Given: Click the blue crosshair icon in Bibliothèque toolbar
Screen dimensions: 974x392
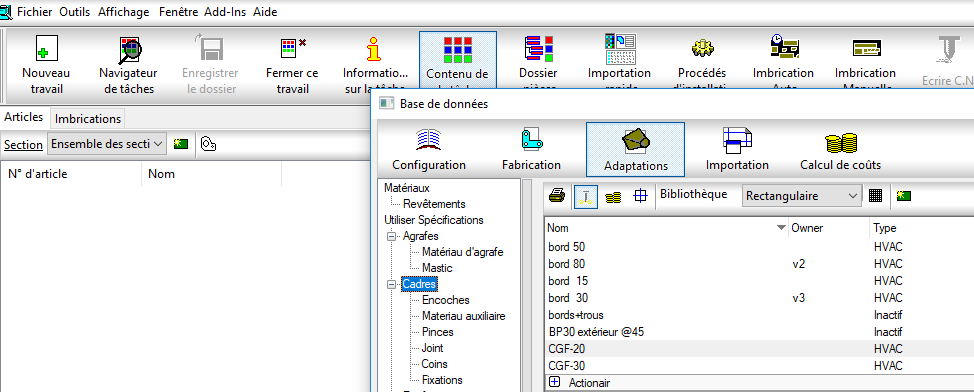Looking at the screenshot, I should click(x=640, y=196).
